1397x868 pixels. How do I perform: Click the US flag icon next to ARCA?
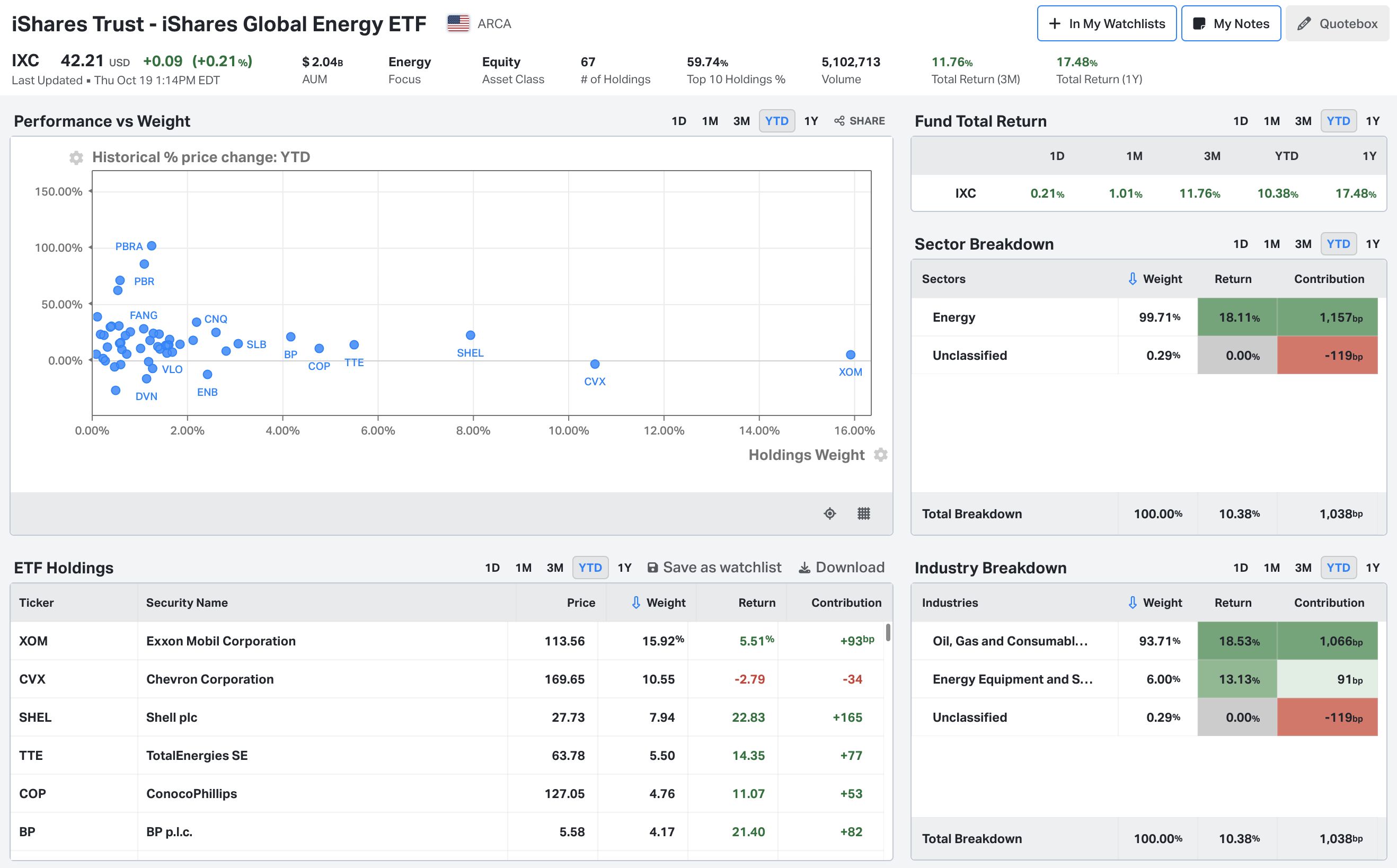(458, 23)
